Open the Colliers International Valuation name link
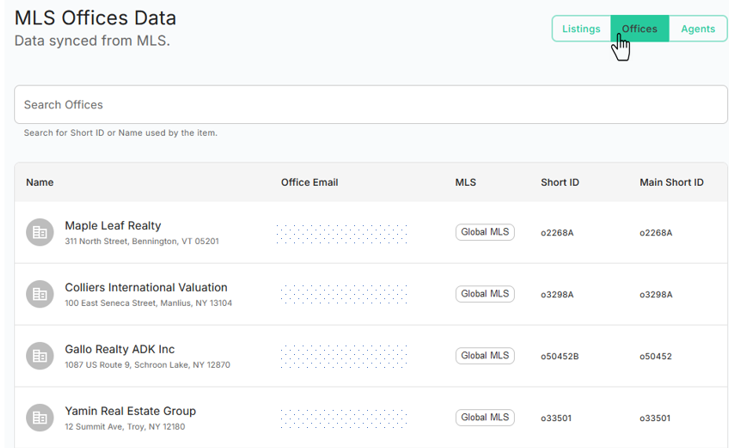The width and height of the screenshot is (729, 448). coord(146,288)
